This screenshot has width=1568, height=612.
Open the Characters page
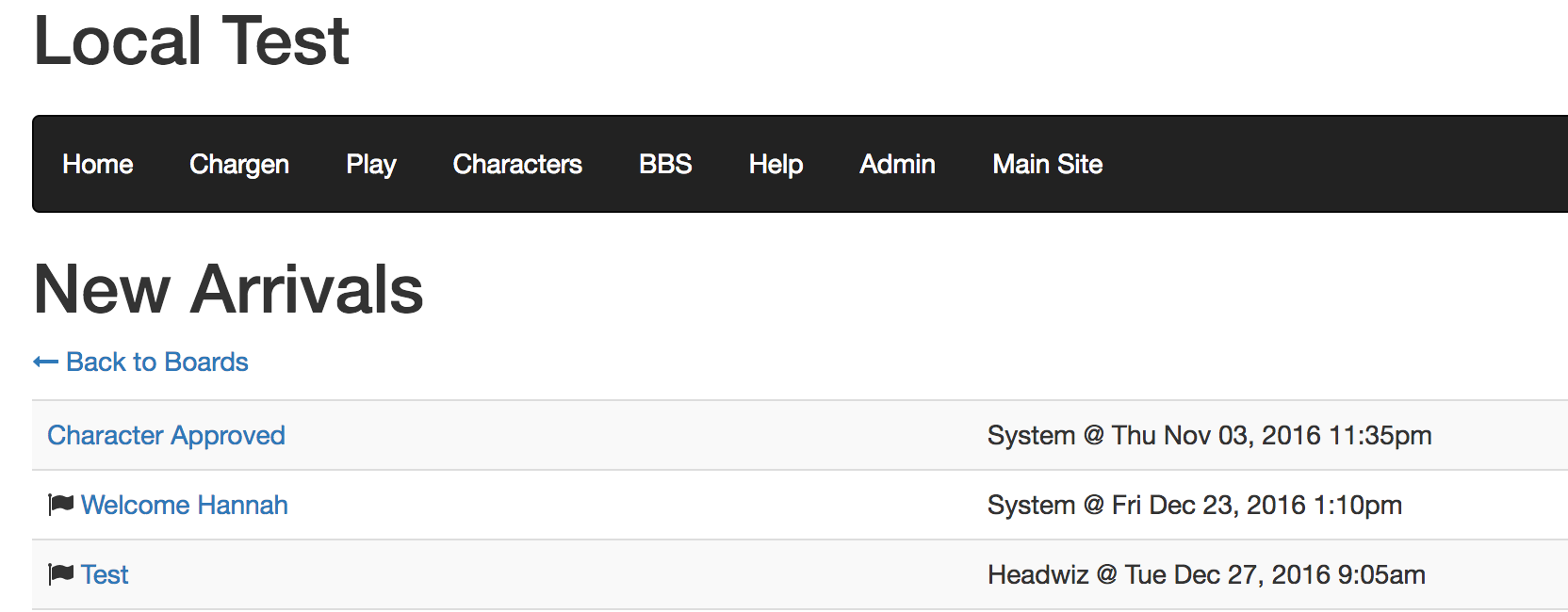pyautogui.click(x=517, y=165)
